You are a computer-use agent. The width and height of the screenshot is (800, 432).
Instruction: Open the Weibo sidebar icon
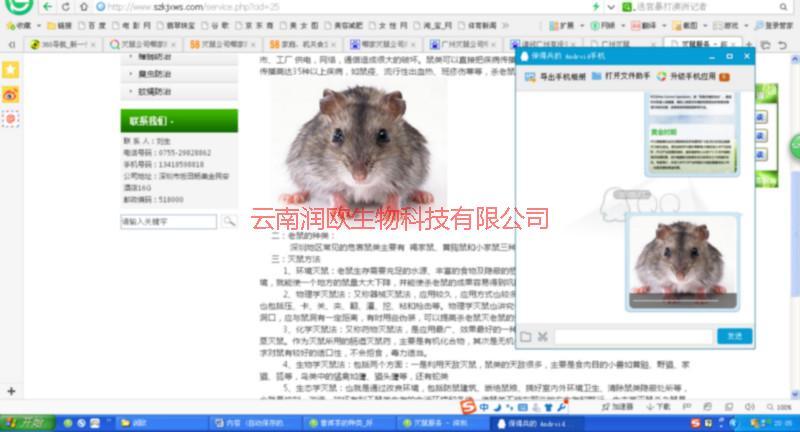tap(10, 95)
